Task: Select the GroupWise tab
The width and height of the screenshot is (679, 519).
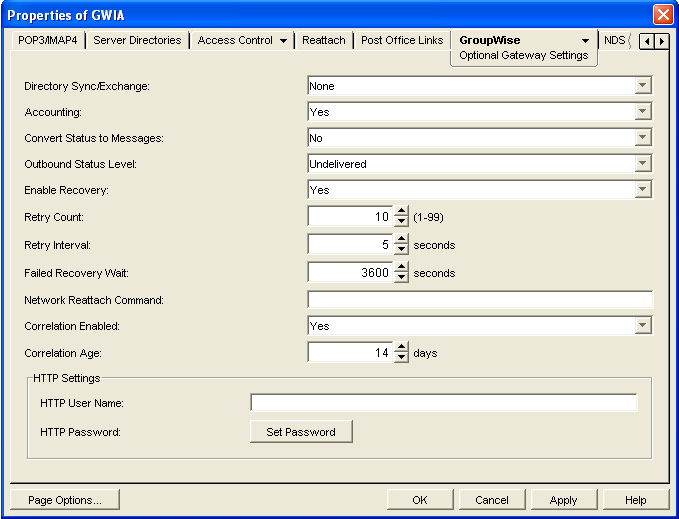Action: [x=490, y=40]
